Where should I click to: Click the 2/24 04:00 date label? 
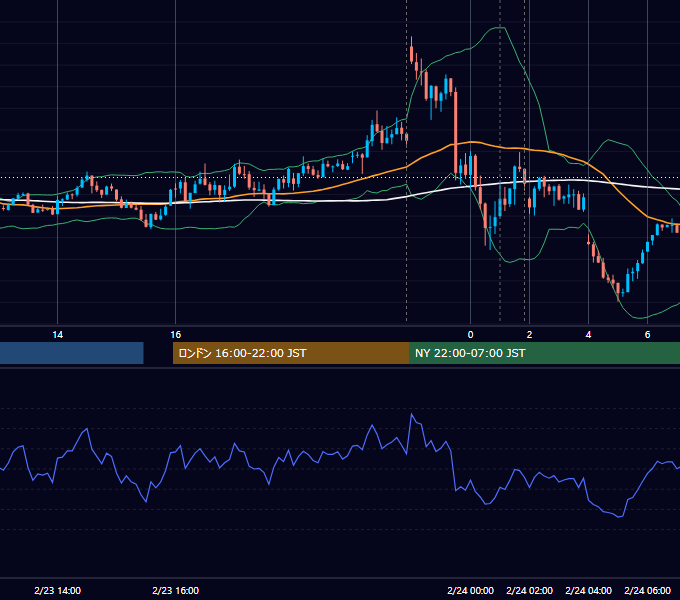tap(588, 590)
